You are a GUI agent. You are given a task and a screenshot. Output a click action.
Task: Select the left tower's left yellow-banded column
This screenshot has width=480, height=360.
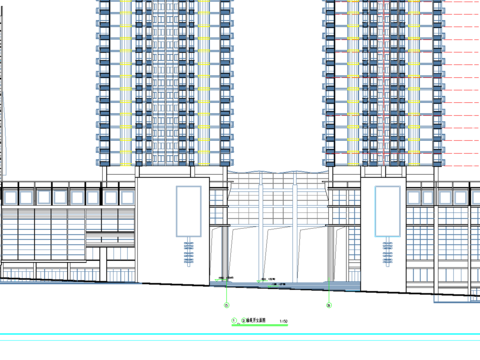click(126, 83)
